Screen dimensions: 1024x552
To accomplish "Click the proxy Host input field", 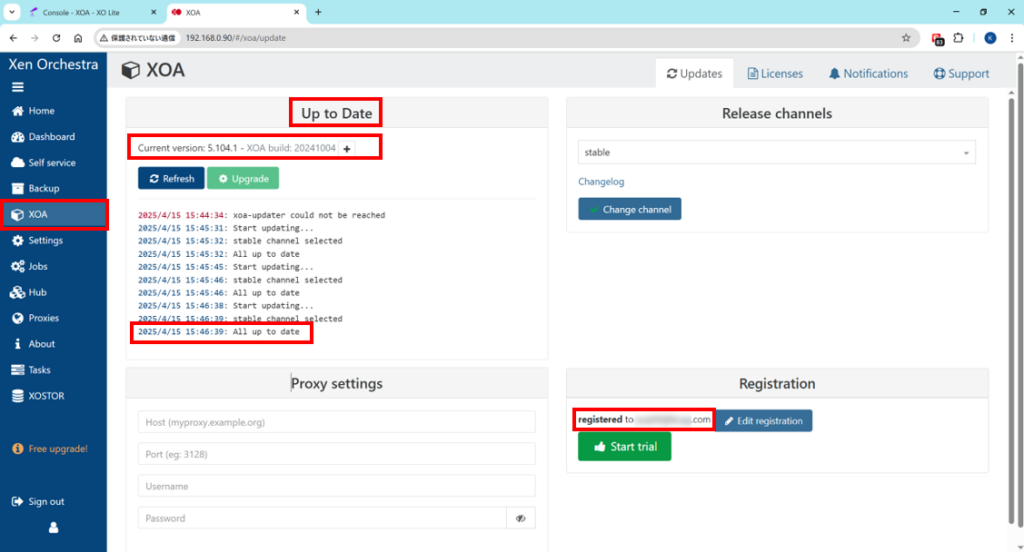I will point(336,422).
